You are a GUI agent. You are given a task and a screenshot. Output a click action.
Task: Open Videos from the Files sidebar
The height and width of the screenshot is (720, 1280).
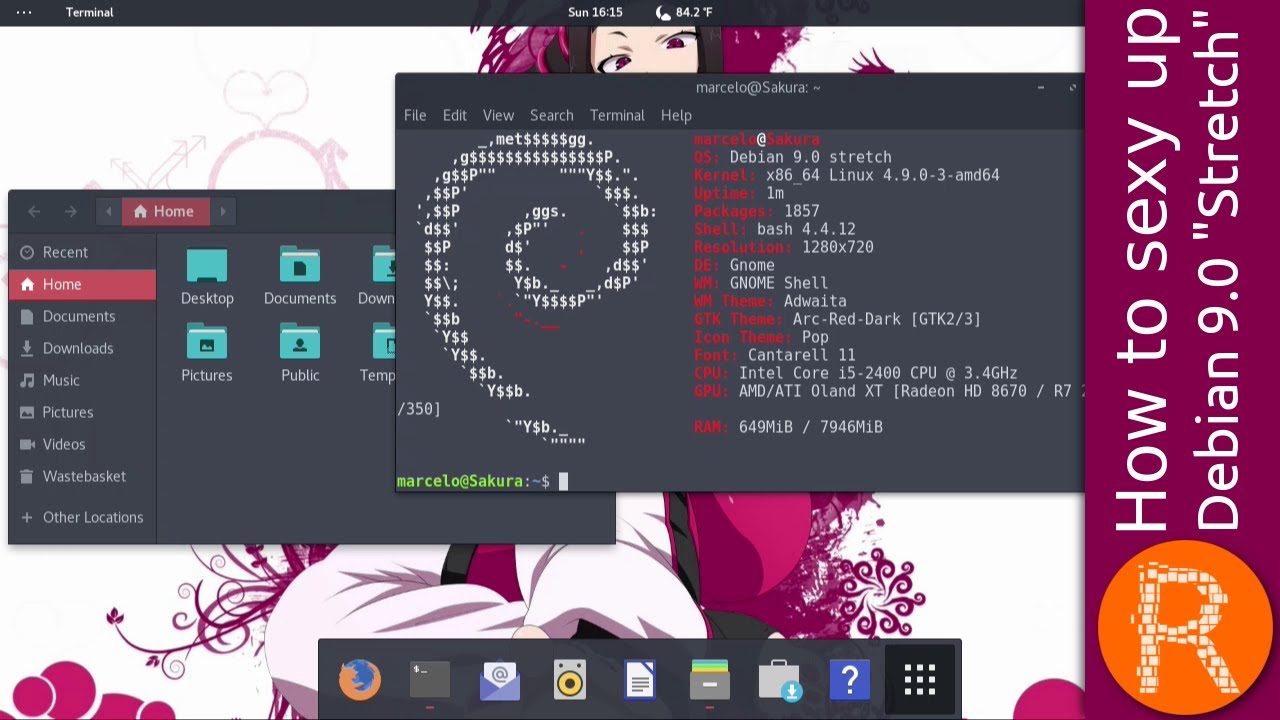82,444
